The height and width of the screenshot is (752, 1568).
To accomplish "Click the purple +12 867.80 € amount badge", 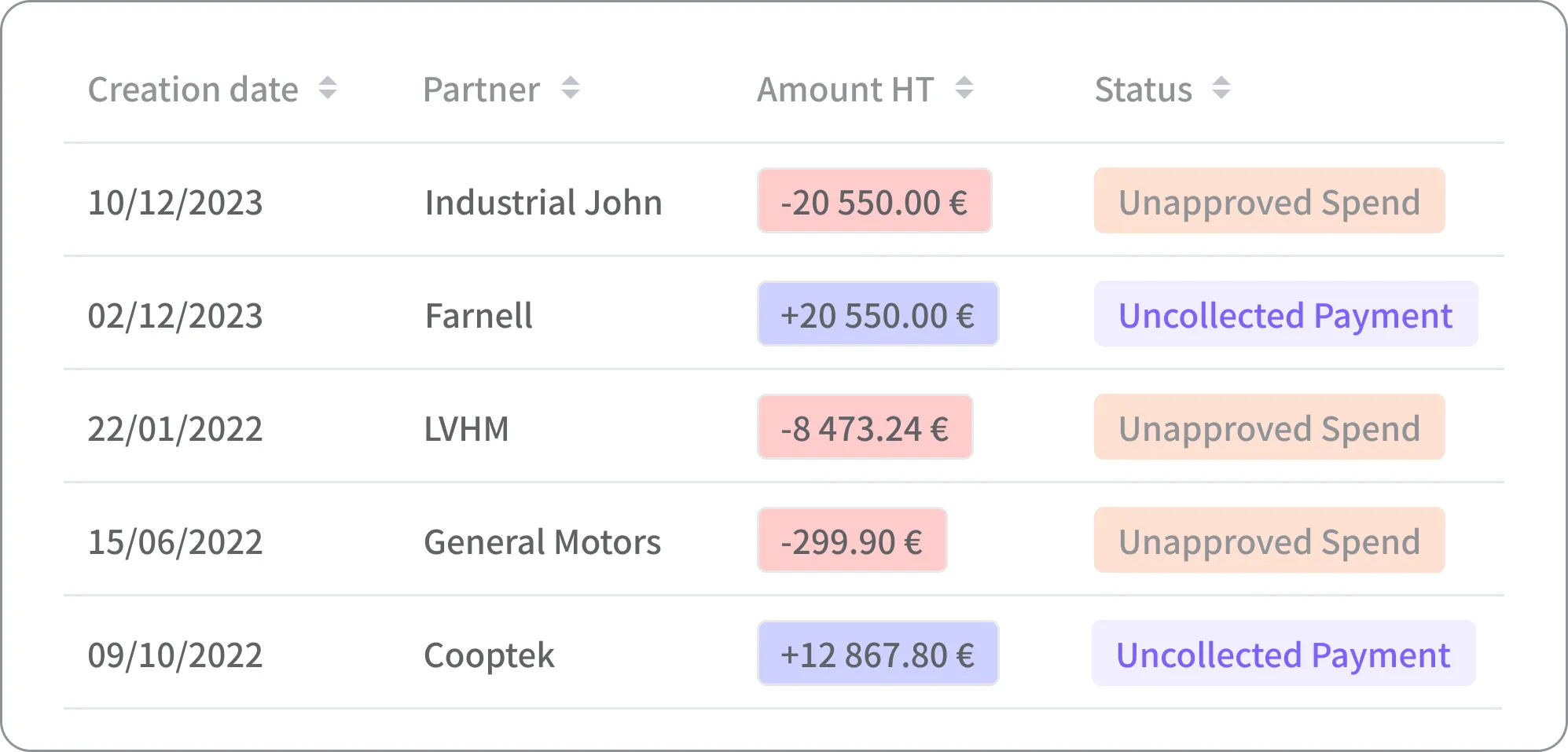I will pyautogui.click(x=877, y=653).
